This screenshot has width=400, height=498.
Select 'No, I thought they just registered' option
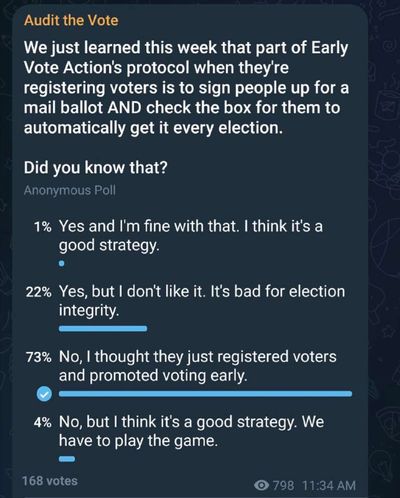pos(198,366)
